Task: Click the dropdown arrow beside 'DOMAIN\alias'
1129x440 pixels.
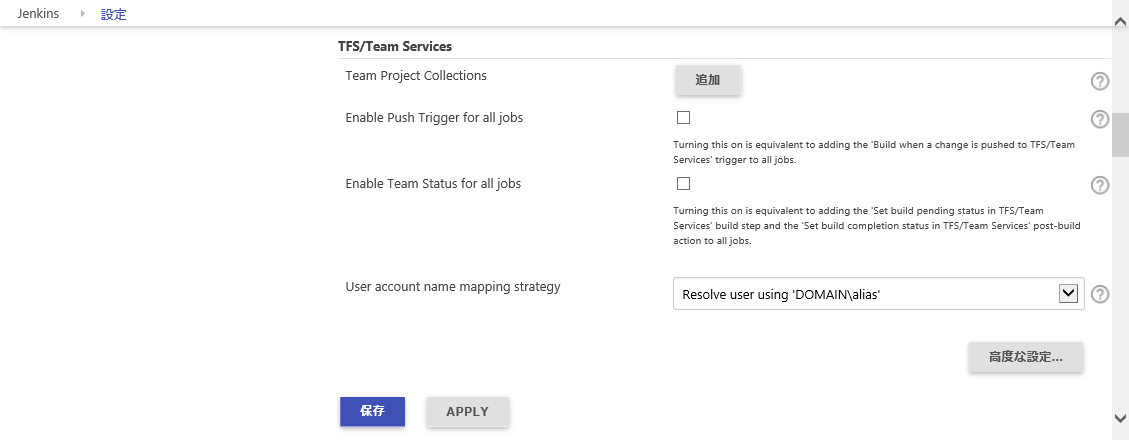Action: 1069,293
